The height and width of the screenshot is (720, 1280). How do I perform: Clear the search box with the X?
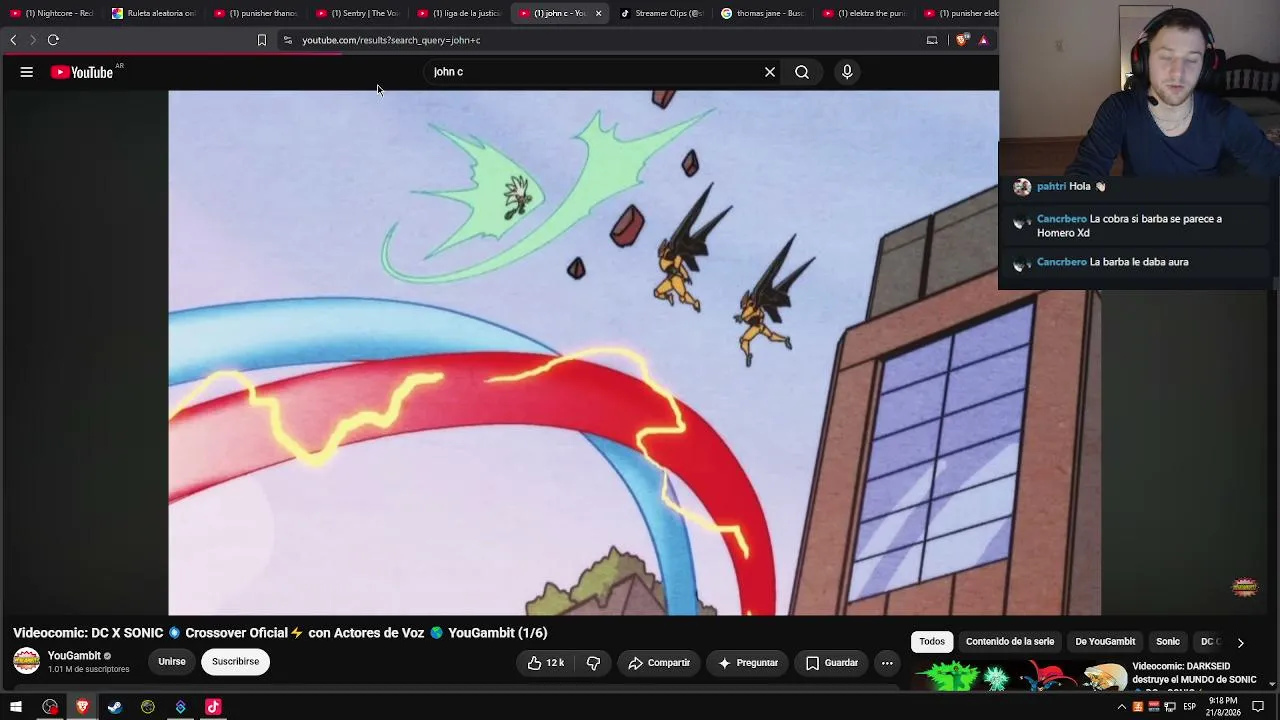(x=770, y=72)
